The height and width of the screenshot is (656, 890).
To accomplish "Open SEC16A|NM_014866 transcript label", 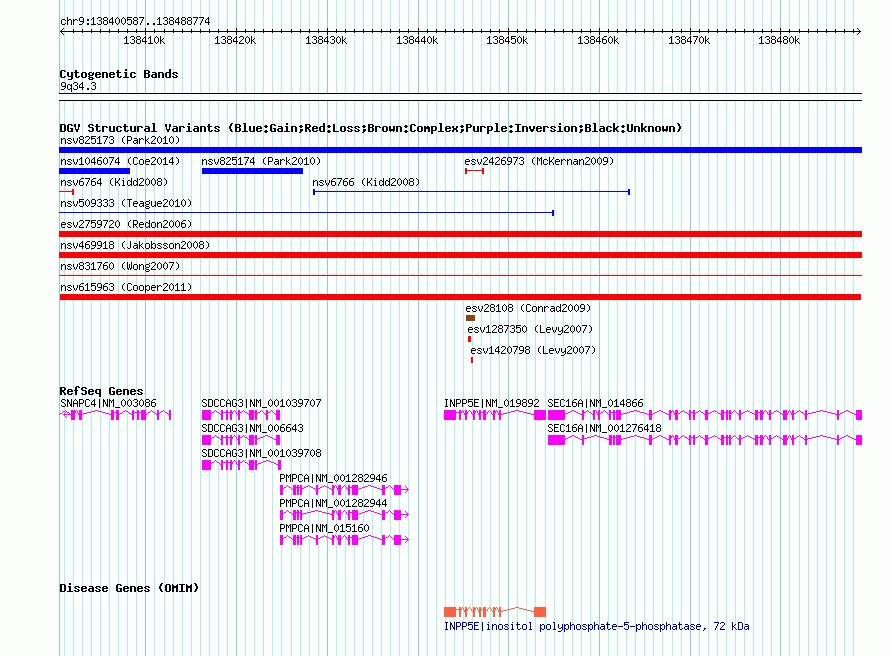I will 595,403.
